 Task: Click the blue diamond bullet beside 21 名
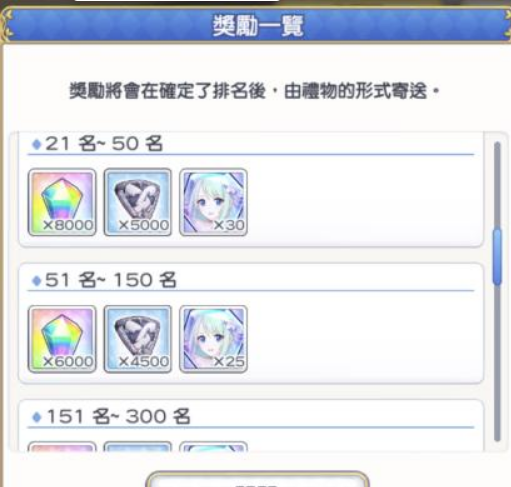(x=37, y=144)
